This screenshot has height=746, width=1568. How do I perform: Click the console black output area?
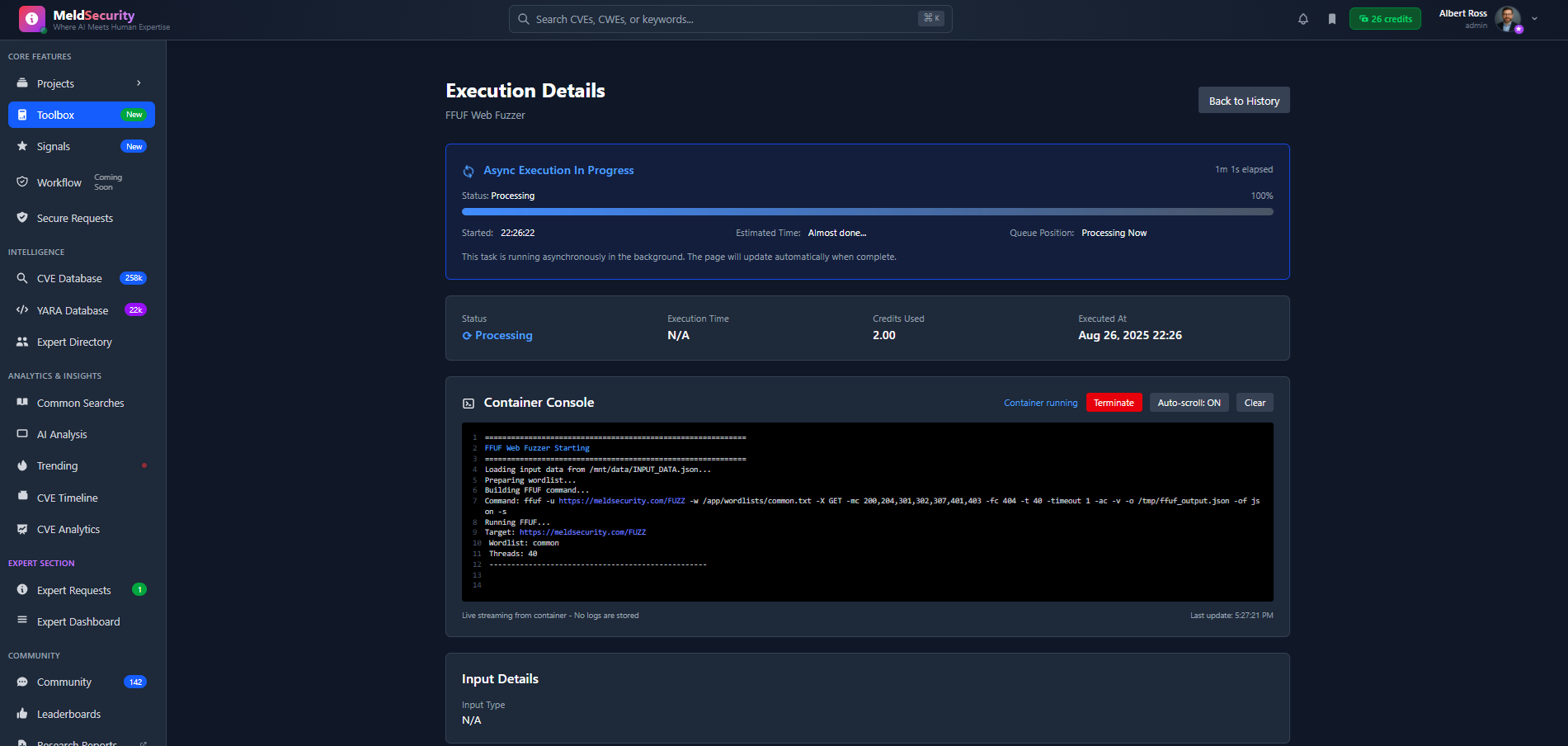[x=867, y=512]
